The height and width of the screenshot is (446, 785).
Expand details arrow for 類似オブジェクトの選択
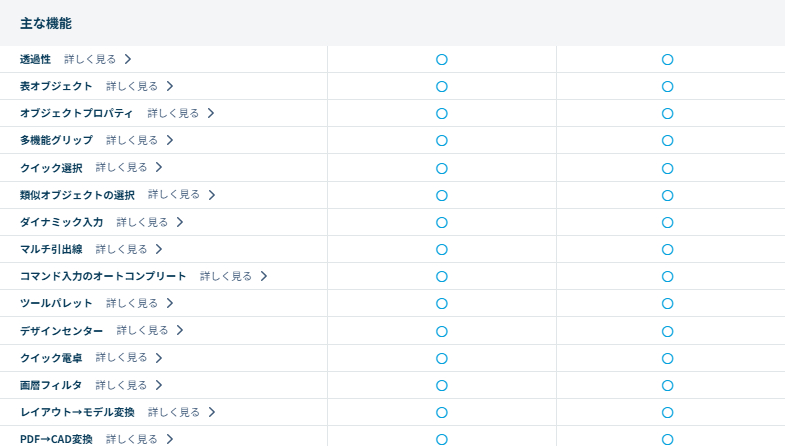pyautogui.click(x=212, y=195)
